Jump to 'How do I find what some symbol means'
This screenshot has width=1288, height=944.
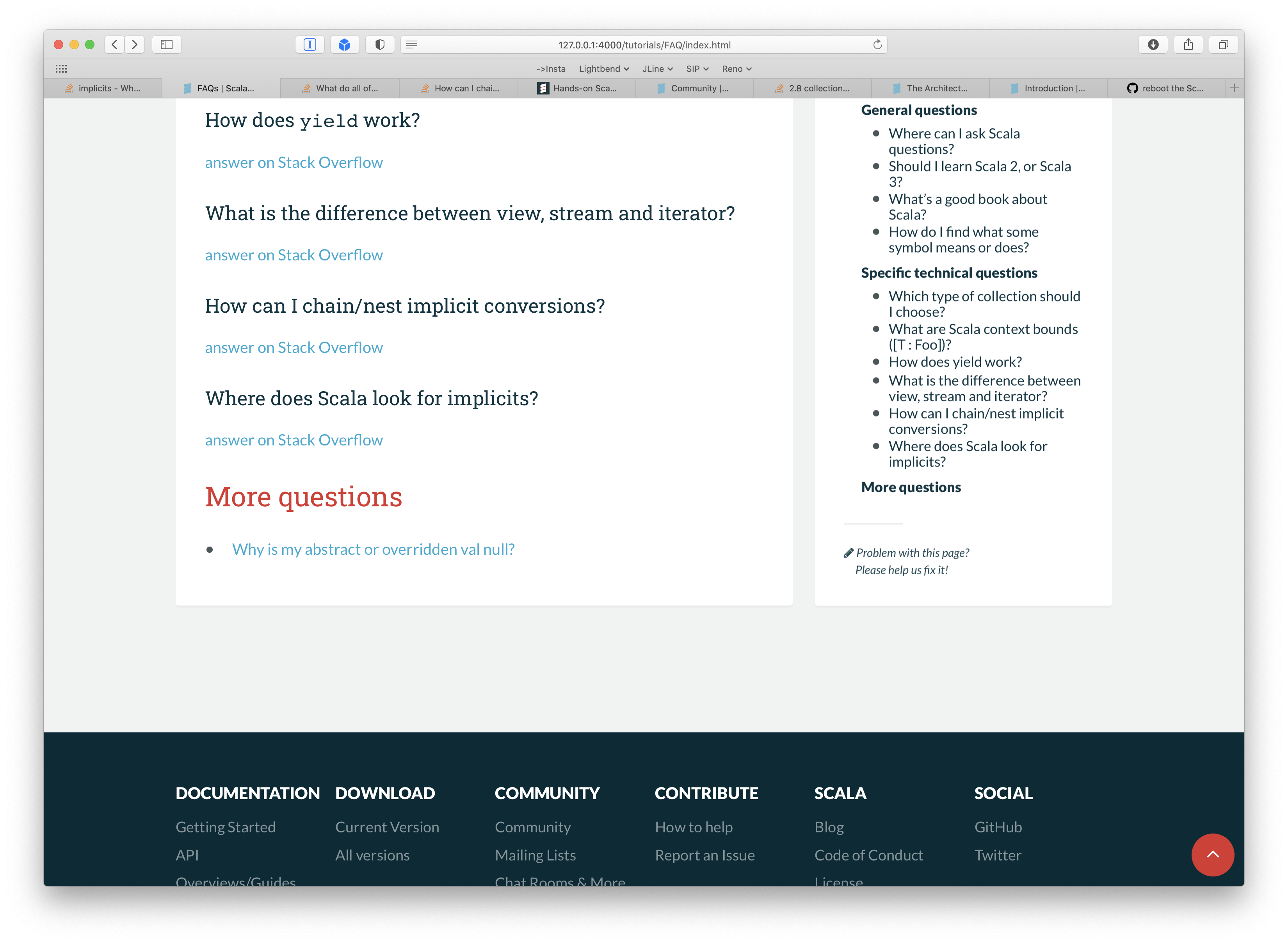click(x=963, y=239)
